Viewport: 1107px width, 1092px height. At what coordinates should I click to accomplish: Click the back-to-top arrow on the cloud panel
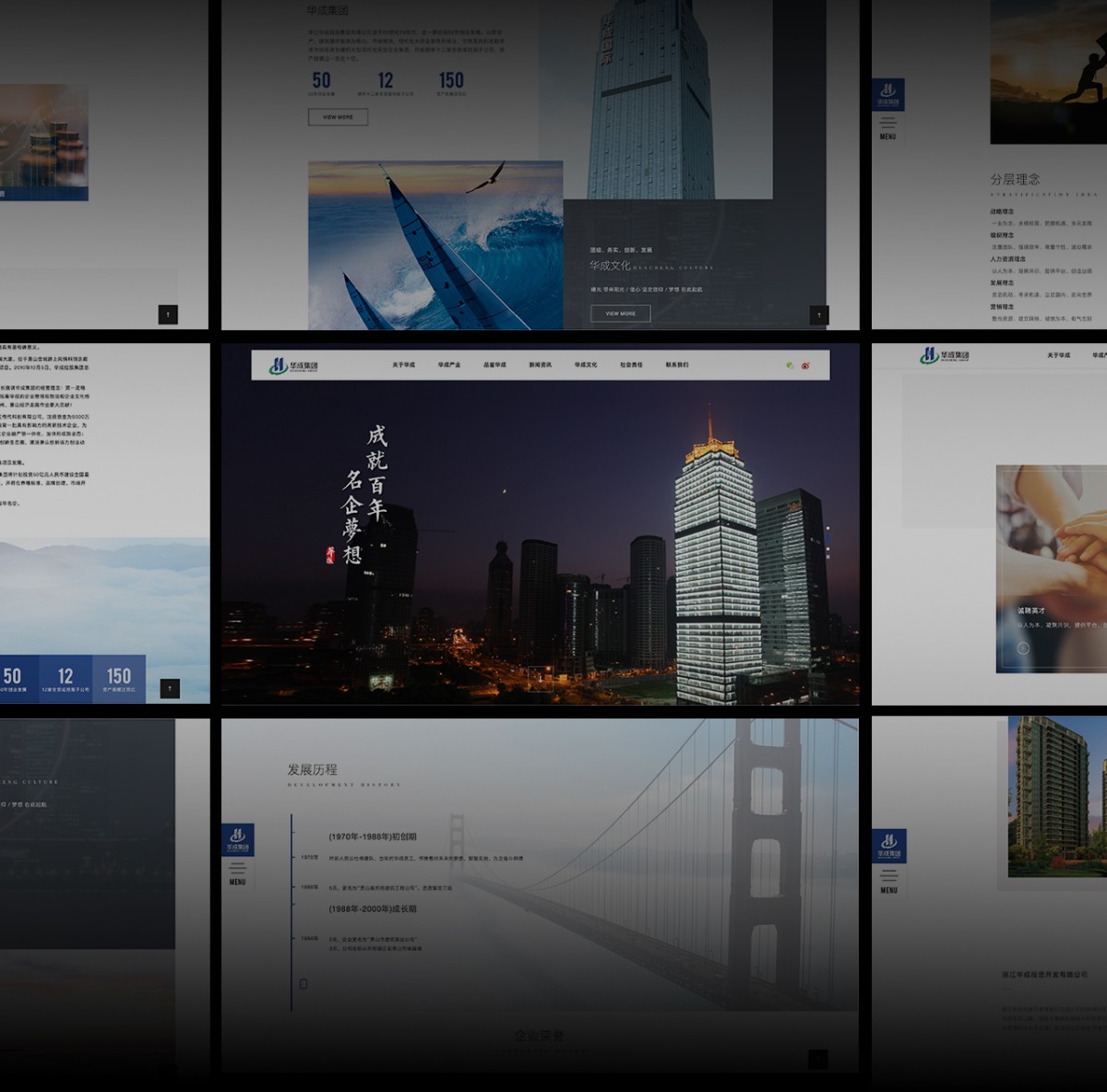click(170, 689)
